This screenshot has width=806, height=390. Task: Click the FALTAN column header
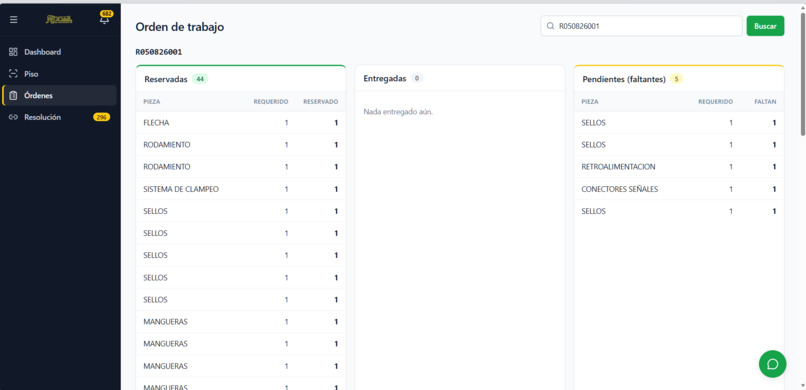tap(765, 102)
